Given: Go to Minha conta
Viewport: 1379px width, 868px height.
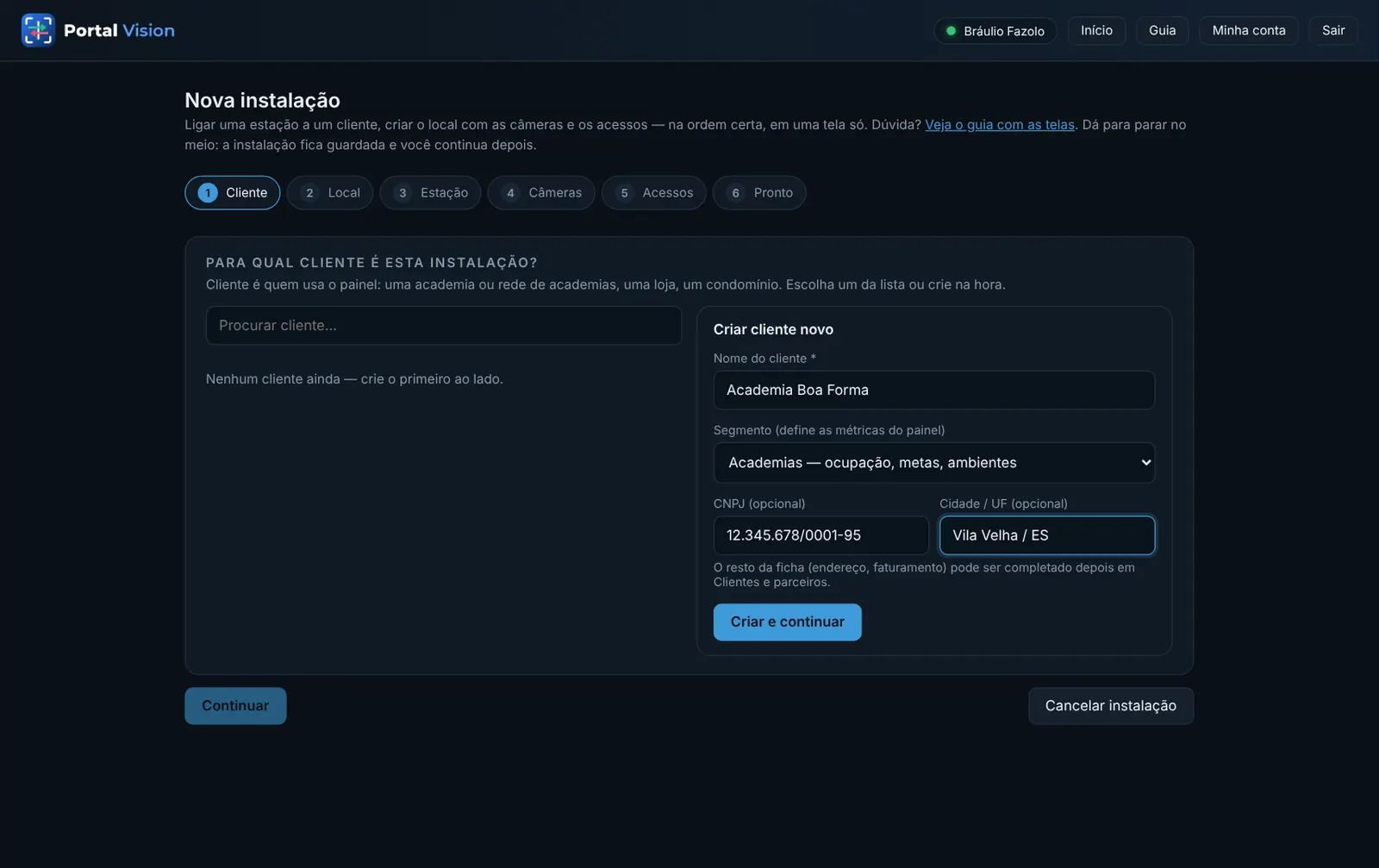Looking at the screenshot, I should (x=1249, y=31).
